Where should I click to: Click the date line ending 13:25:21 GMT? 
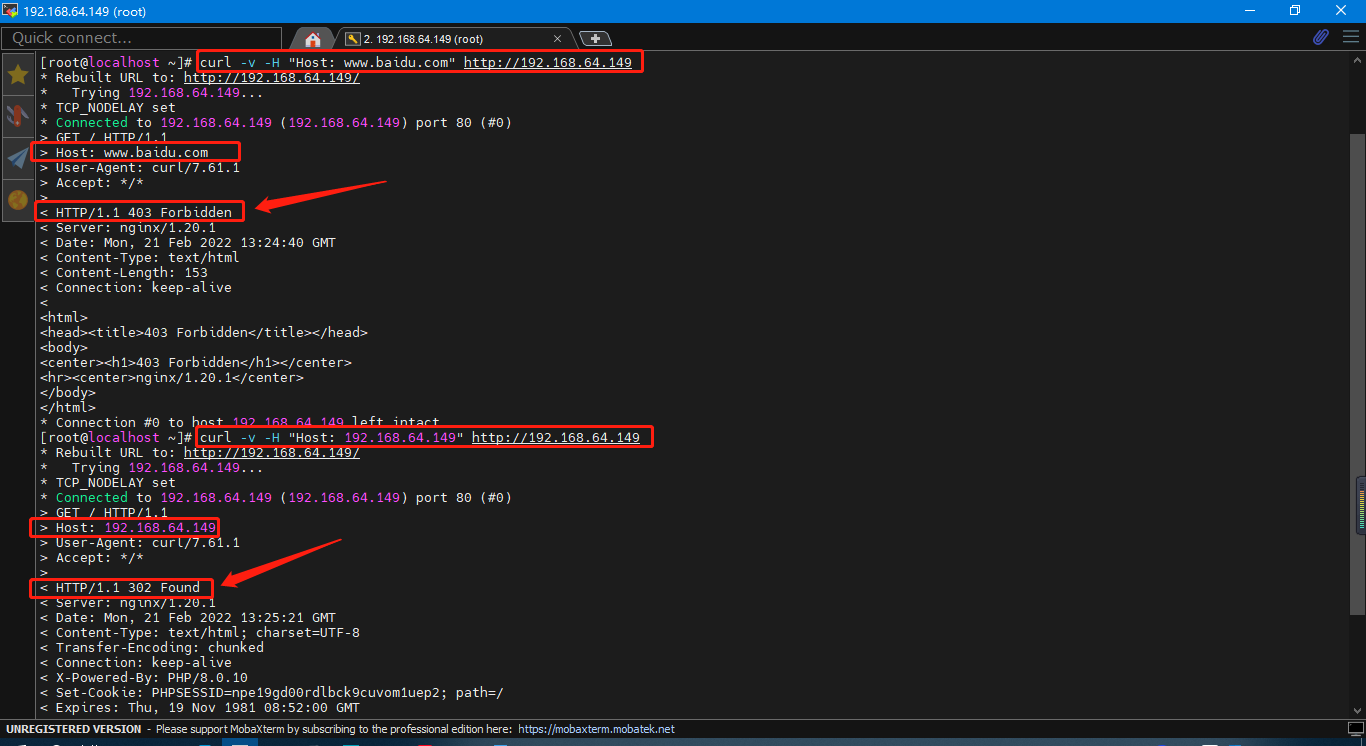(188, 617)
